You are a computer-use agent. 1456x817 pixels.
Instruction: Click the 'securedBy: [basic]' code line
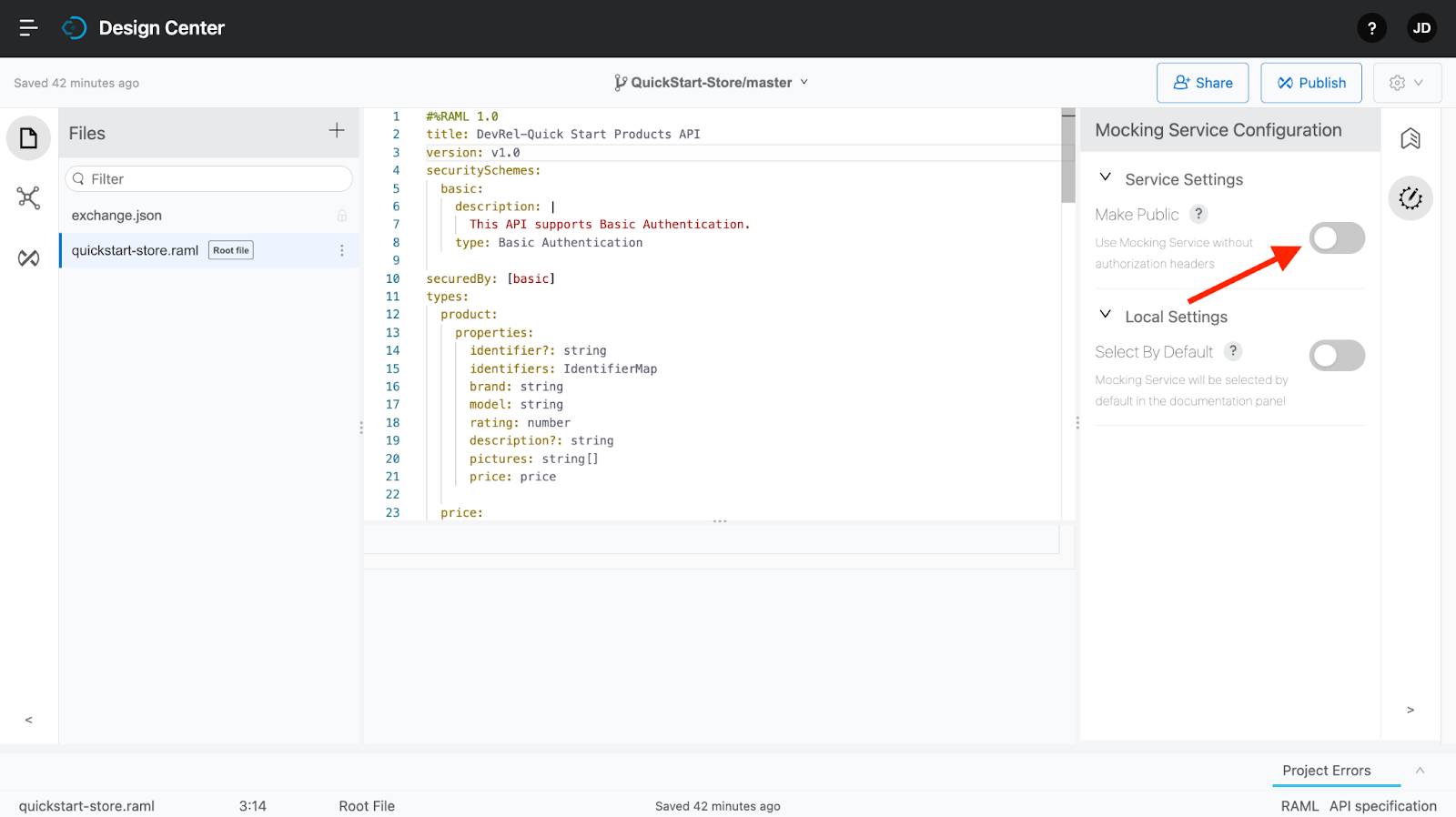pyautogui.click(x=490, y=278)
